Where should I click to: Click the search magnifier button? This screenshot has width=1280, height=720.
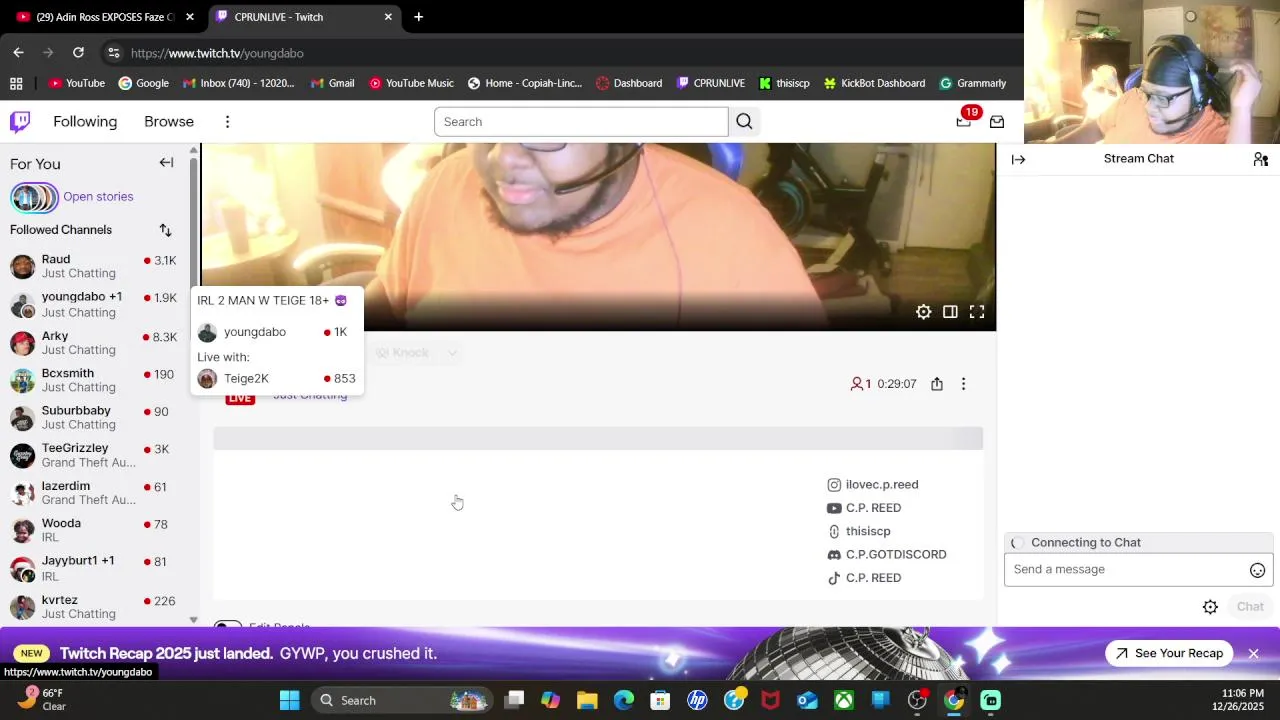point(744,122)
